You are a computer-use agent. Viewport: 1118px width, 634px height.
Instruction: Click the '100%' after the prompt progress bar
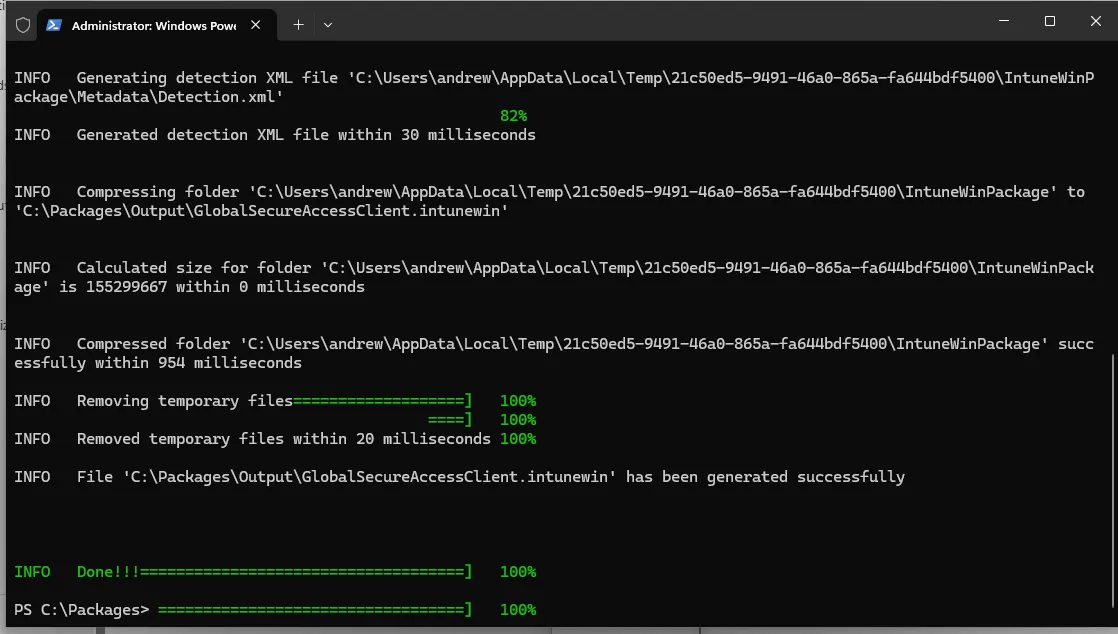(x=518, y=610)
